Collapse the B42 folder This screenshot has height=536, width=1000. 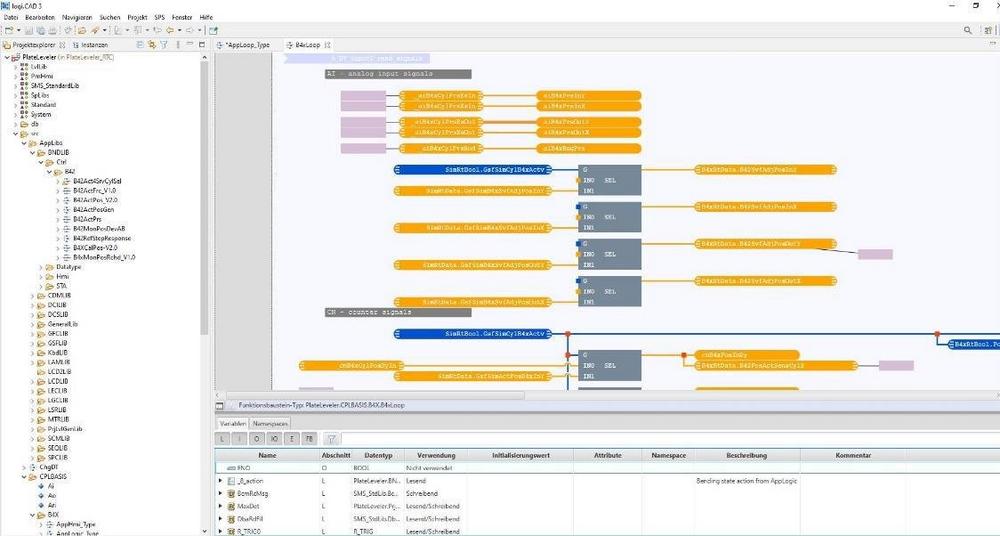pos(49,172)
